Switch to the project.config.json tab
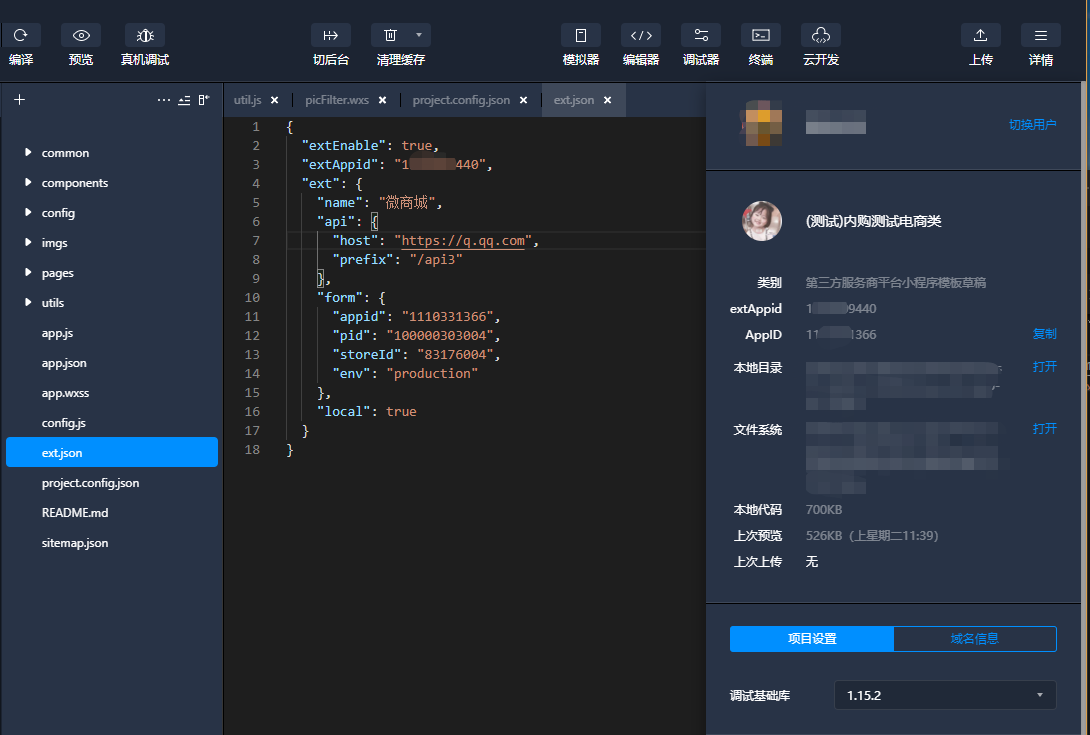Screen dimensions: 1090x735 461,100
